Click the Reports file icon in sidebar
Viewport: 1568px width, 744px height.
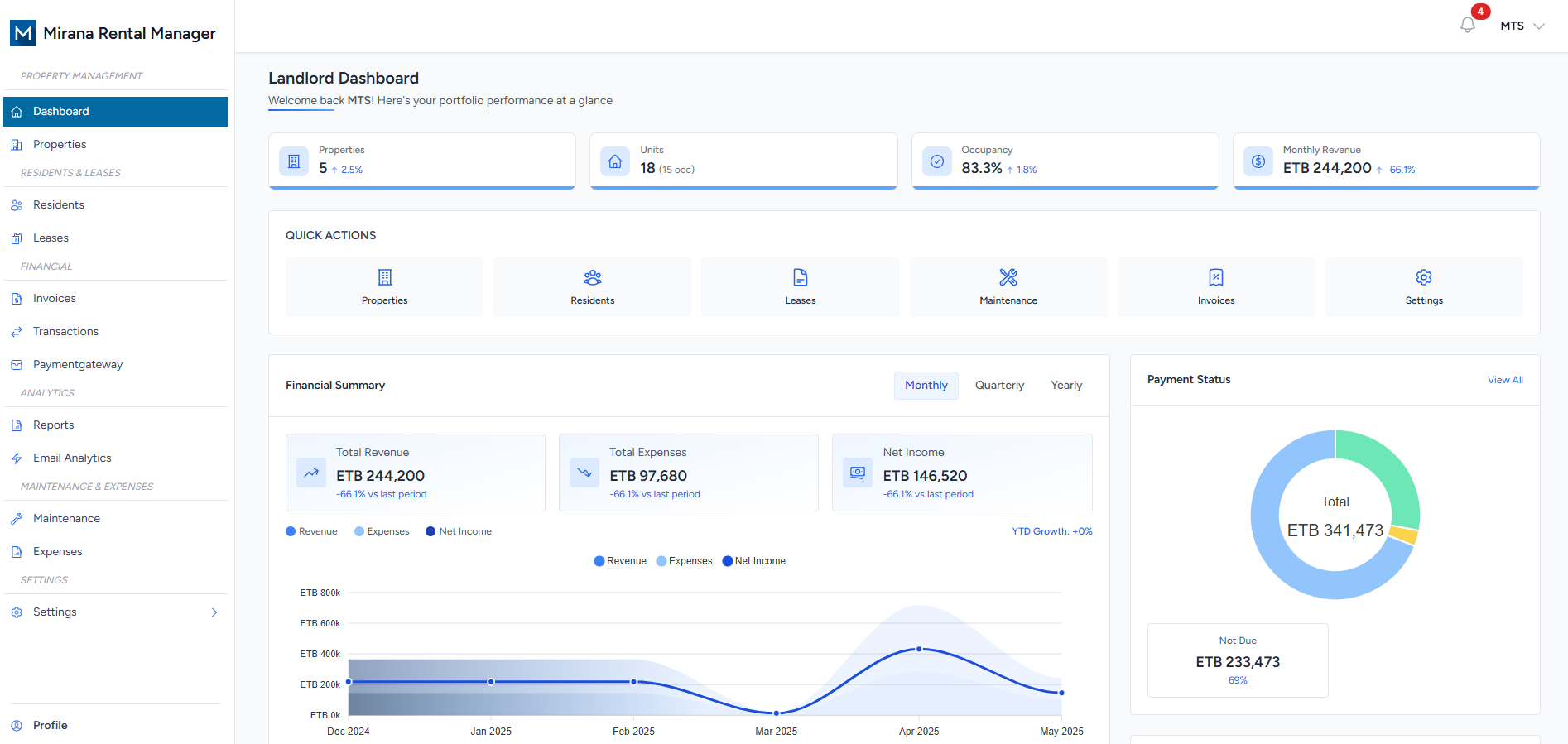click(x=17, y=425)
